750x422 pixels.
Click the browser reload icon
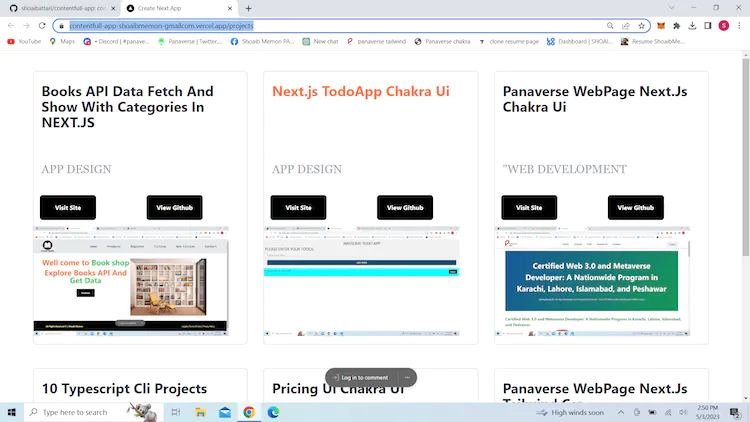[x=42, y=25]
